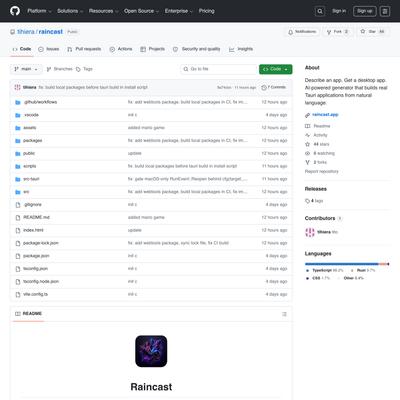The height and width of the screenshot is (400, 400).
Task: Click the tag icon under Releases
Action: tap(307, 201)
